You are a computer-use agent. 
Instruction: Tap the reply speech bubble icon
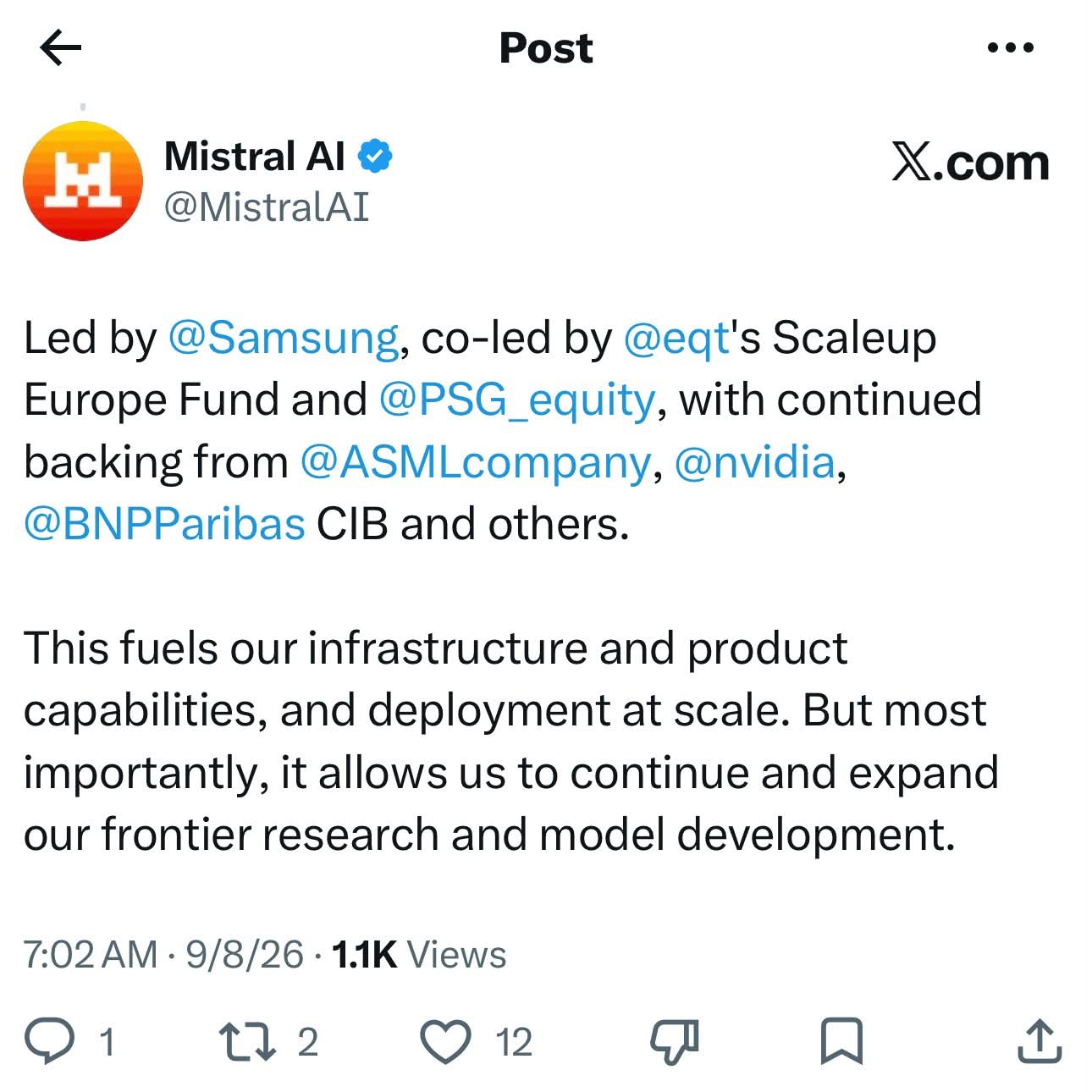pyautogui.click(x=50, y=1040)
